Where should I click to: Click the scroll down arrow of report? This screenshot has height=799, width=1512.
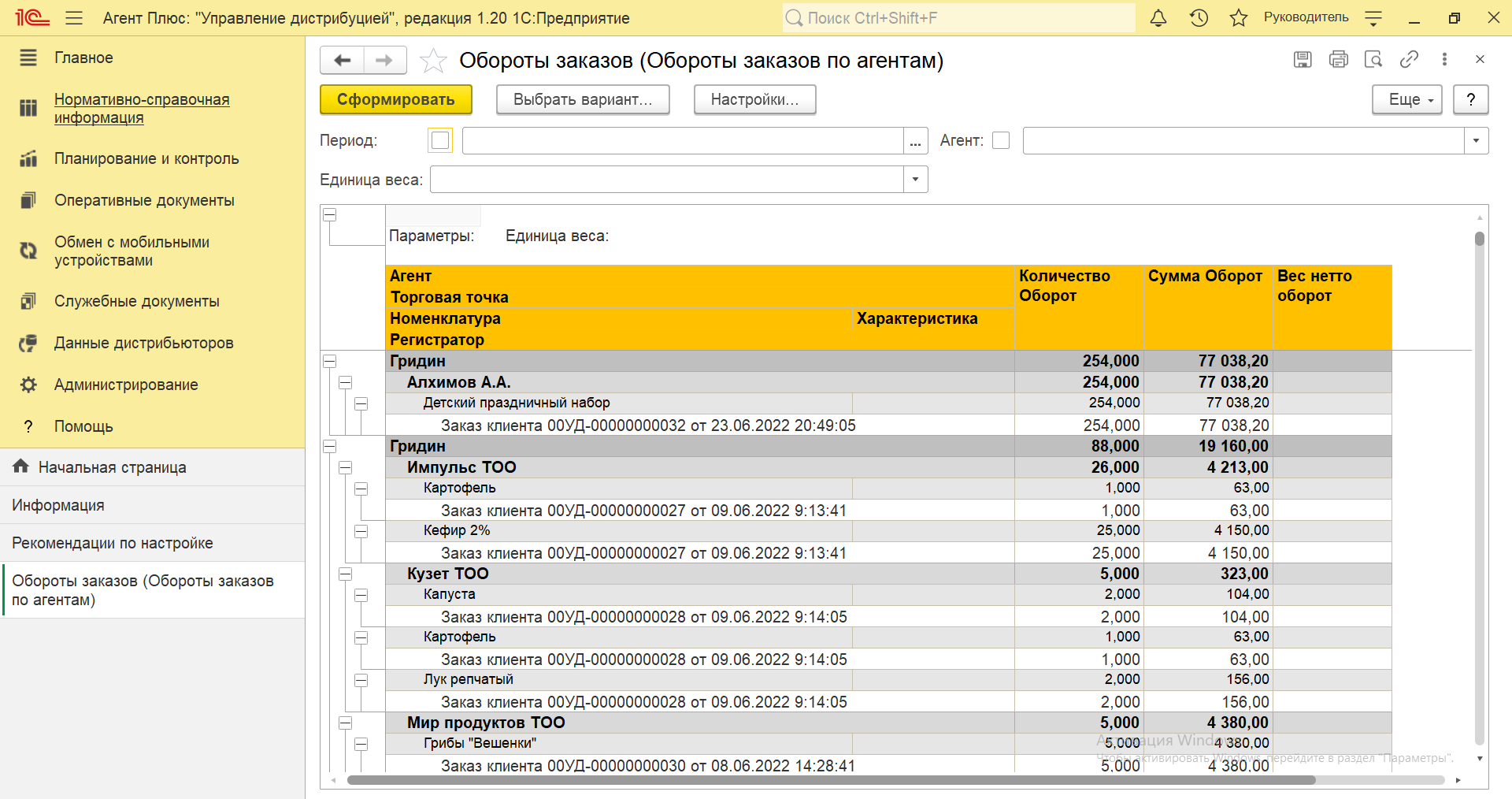pyautogui.click(x=1480, y=759)
